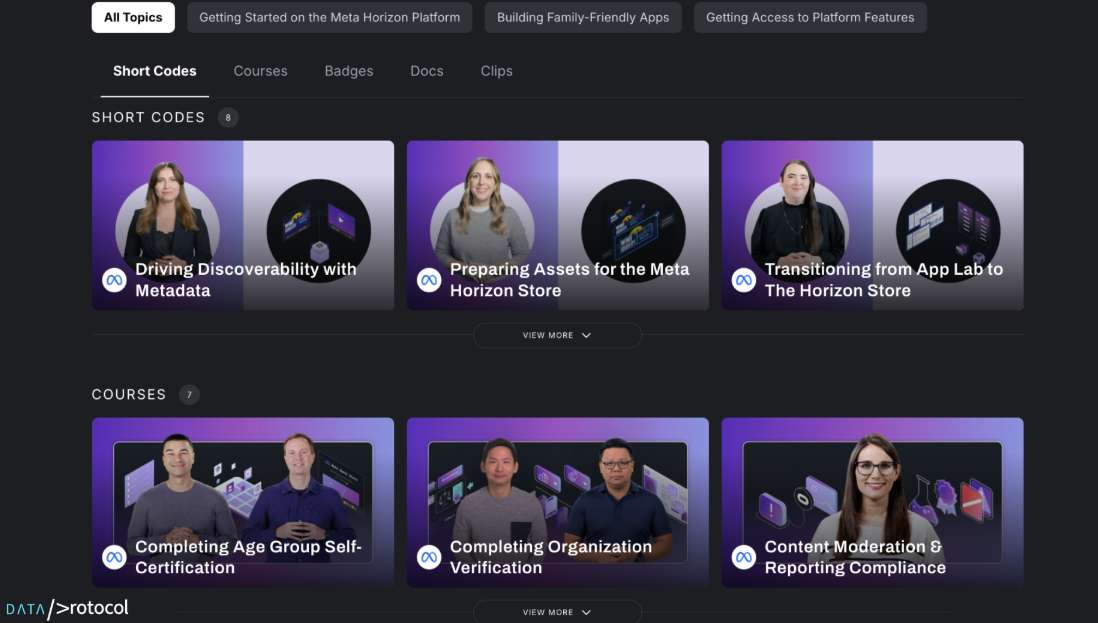The image size is (1098, 623).
Task: Click Meta logo on Preparing Assets card
Action: [429, 280]
